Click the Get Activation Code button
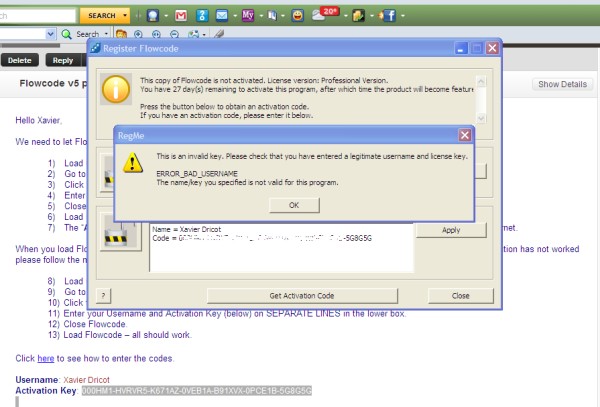The width and height of the screenshot is (600, 407). tap(302, 296)
